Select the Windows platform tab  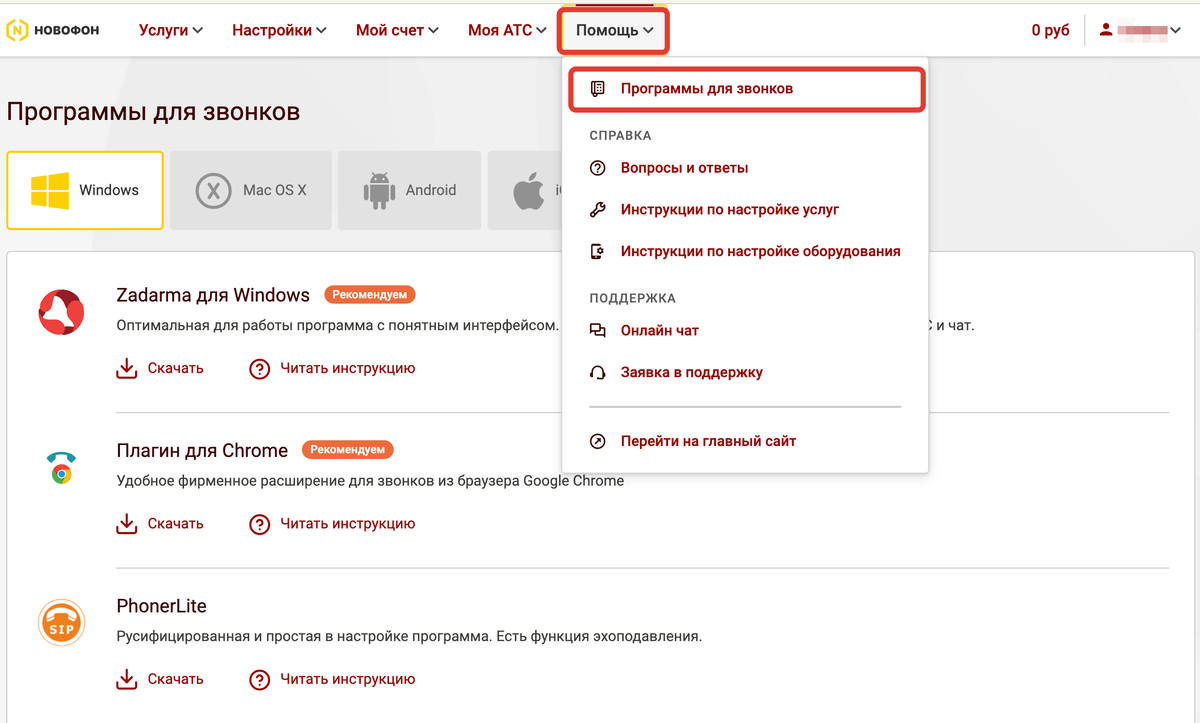pyautogui.click(x=85, y=190)
